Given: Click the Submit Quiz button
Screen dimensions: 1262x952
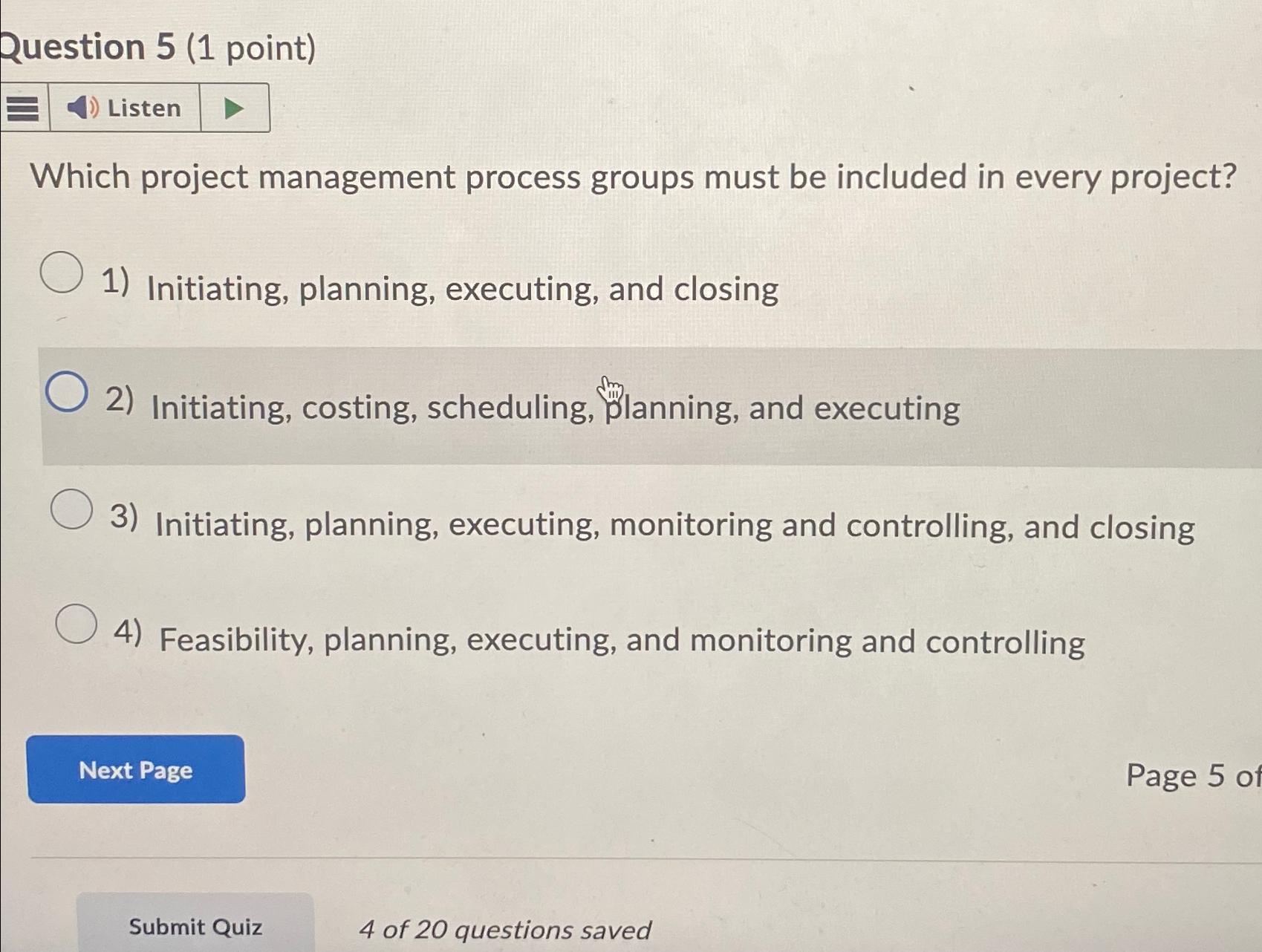Looking at the screenshot, I should tap(195, 925).
